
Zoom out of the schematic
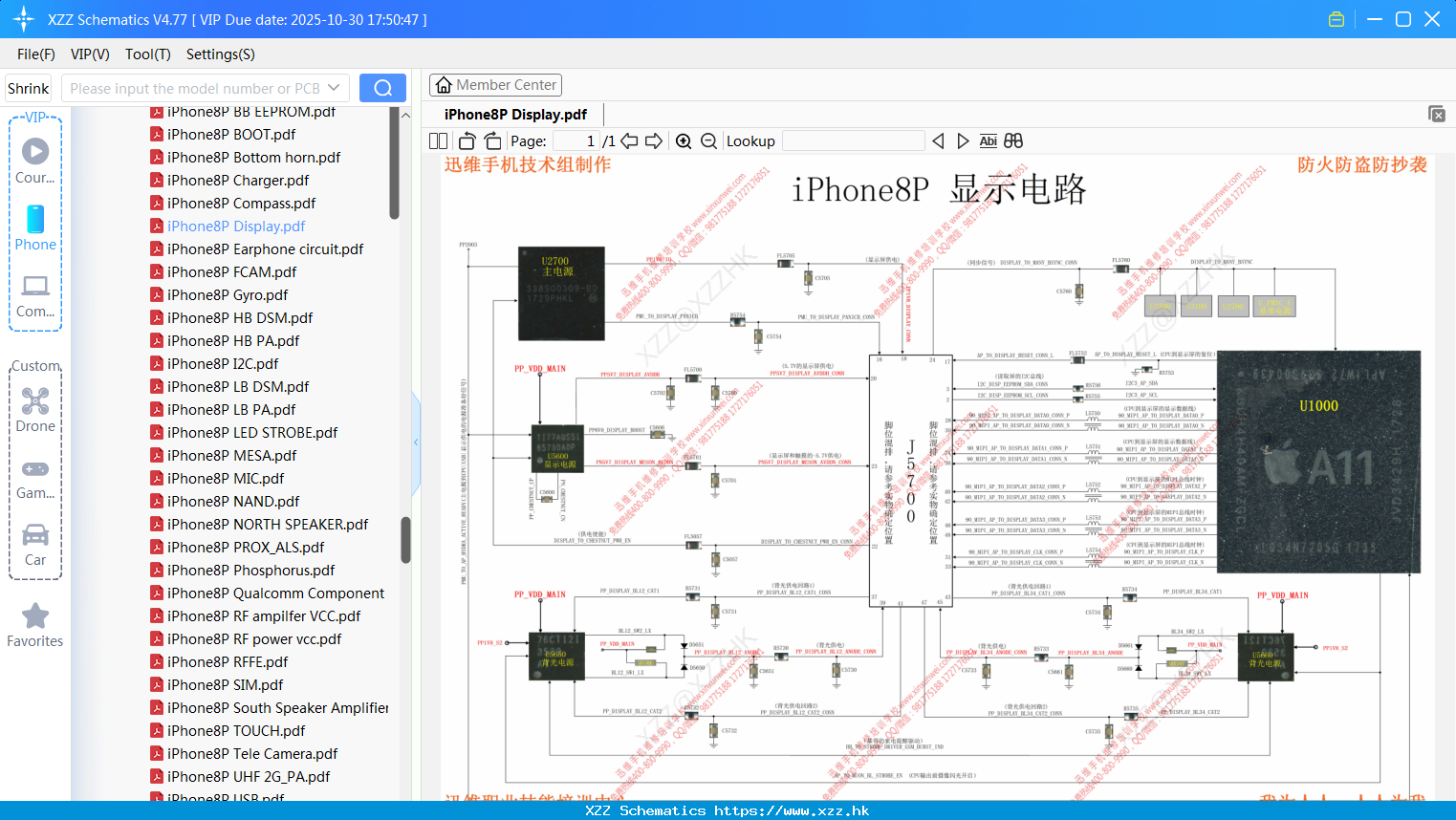(x=708, y=140)
